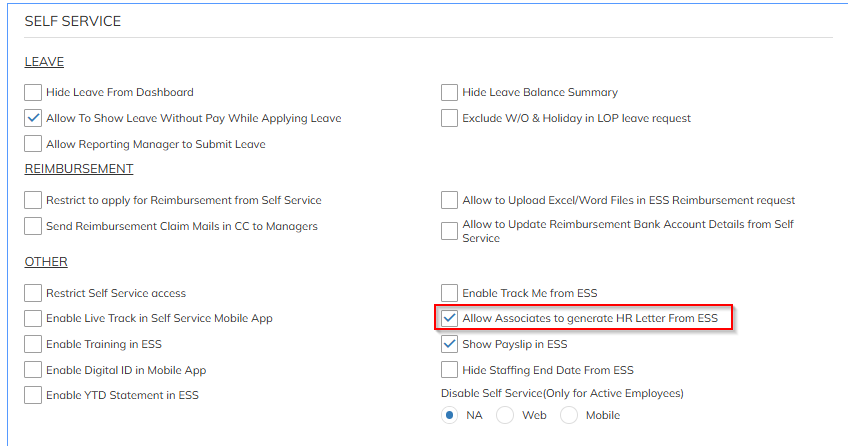
Task: Enable Send Reimbursement Claim Mails in CC
Action: point(33,226)
